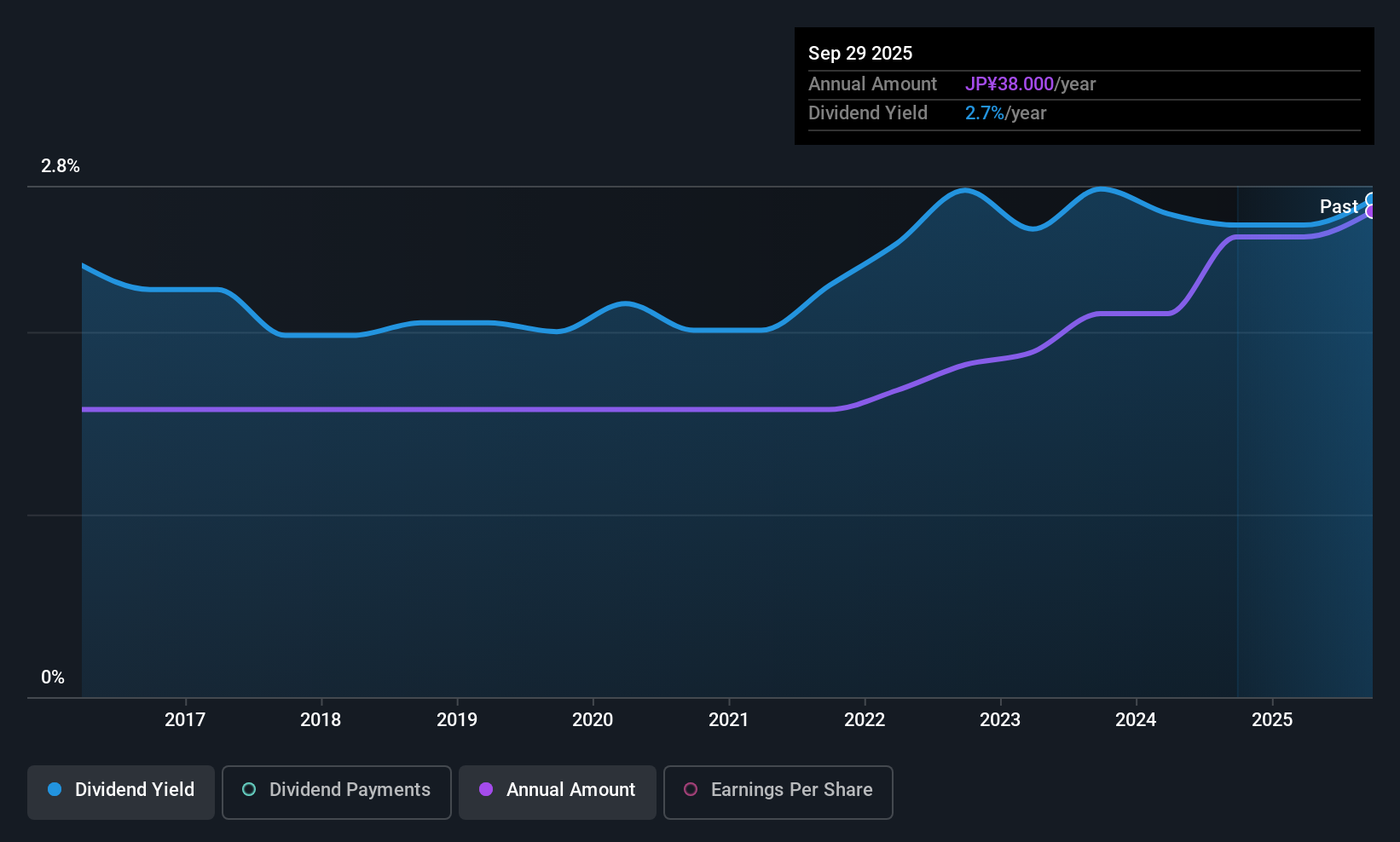Click the 2019 year label
The width and height of the screenshot is (1400, 842).
click(457, 719)
